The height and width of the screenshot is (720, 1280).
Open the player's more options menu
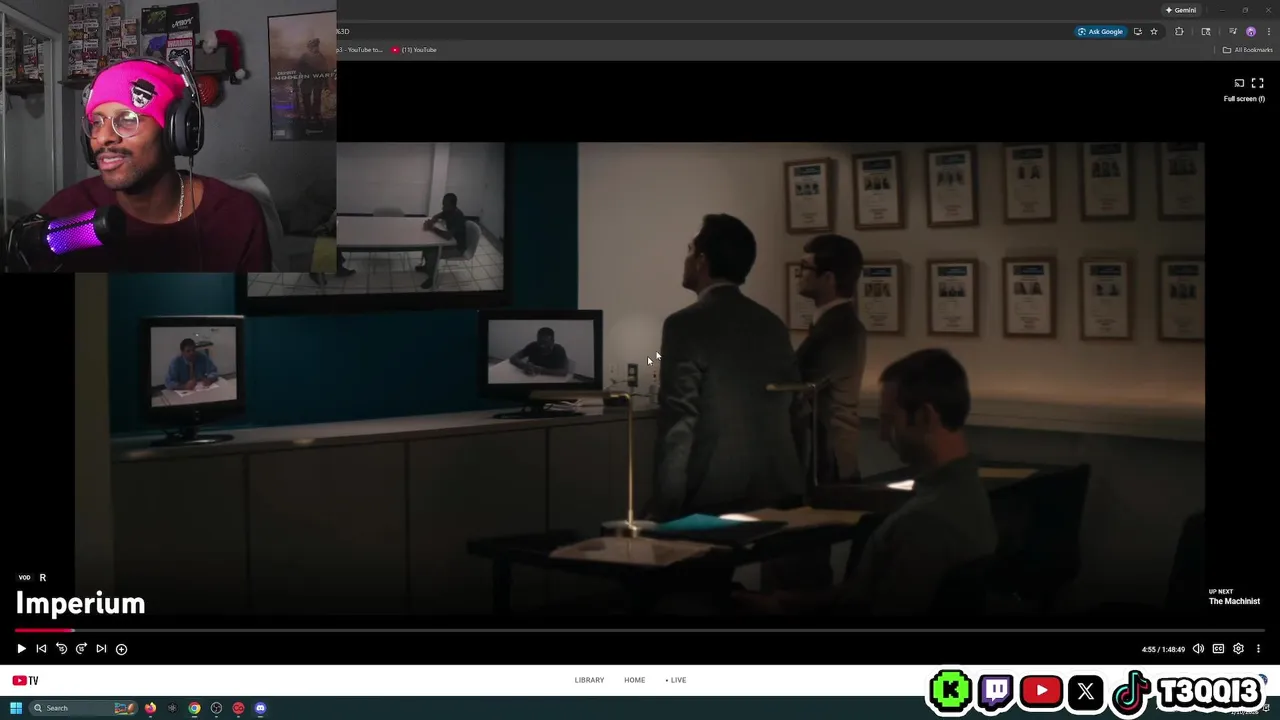[1258, 648]
